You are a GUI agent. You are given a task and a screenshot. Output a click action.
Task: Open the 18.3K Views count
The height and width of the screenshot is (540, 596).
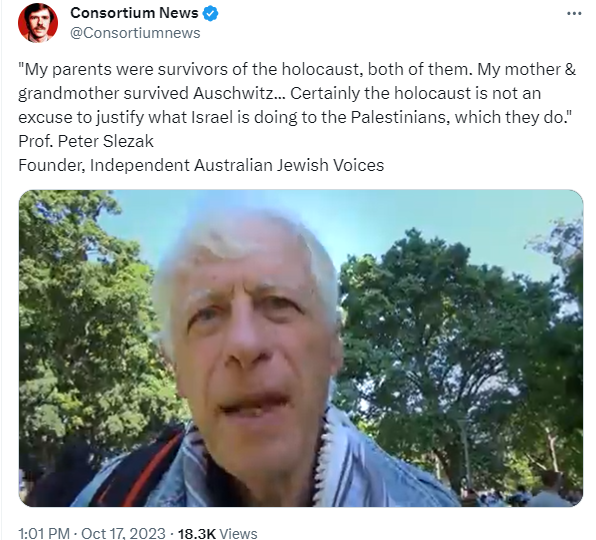[x=217, y=533]
